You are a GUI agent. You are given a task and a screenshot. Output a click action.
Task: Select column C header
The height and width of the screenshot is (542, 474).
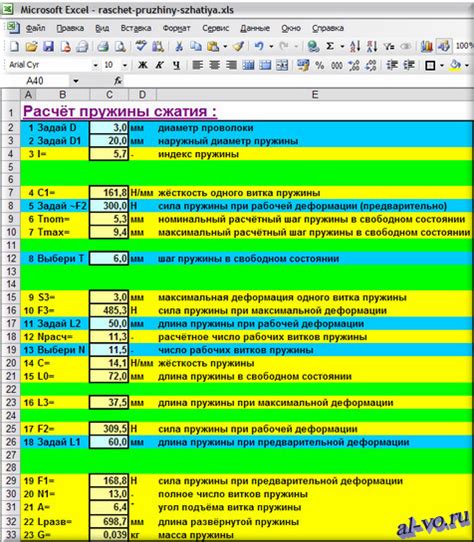(x=109, y=95)
